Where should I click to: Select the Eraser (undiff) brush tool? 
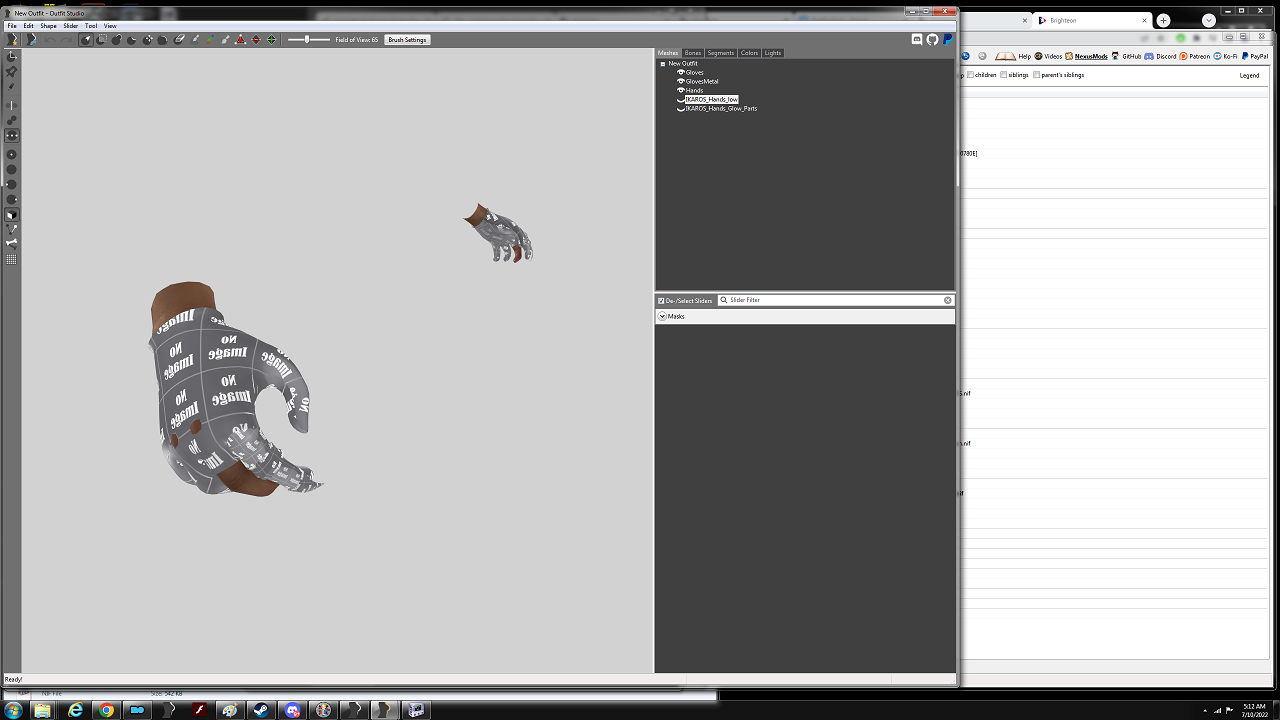pos(179,40)
